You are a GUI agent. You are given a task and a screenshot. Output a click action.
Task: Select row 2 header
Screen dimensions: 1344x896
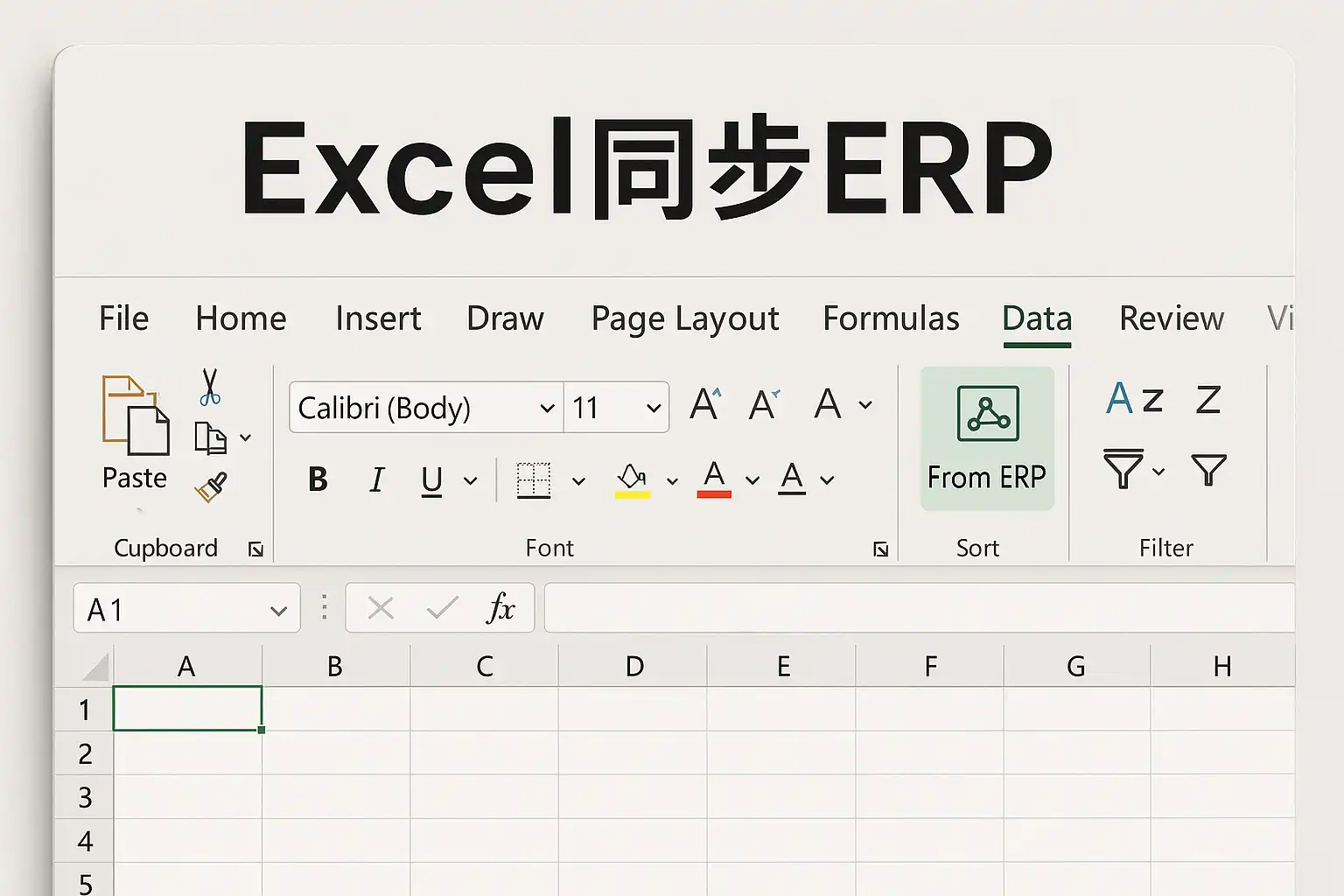point(84,752)
